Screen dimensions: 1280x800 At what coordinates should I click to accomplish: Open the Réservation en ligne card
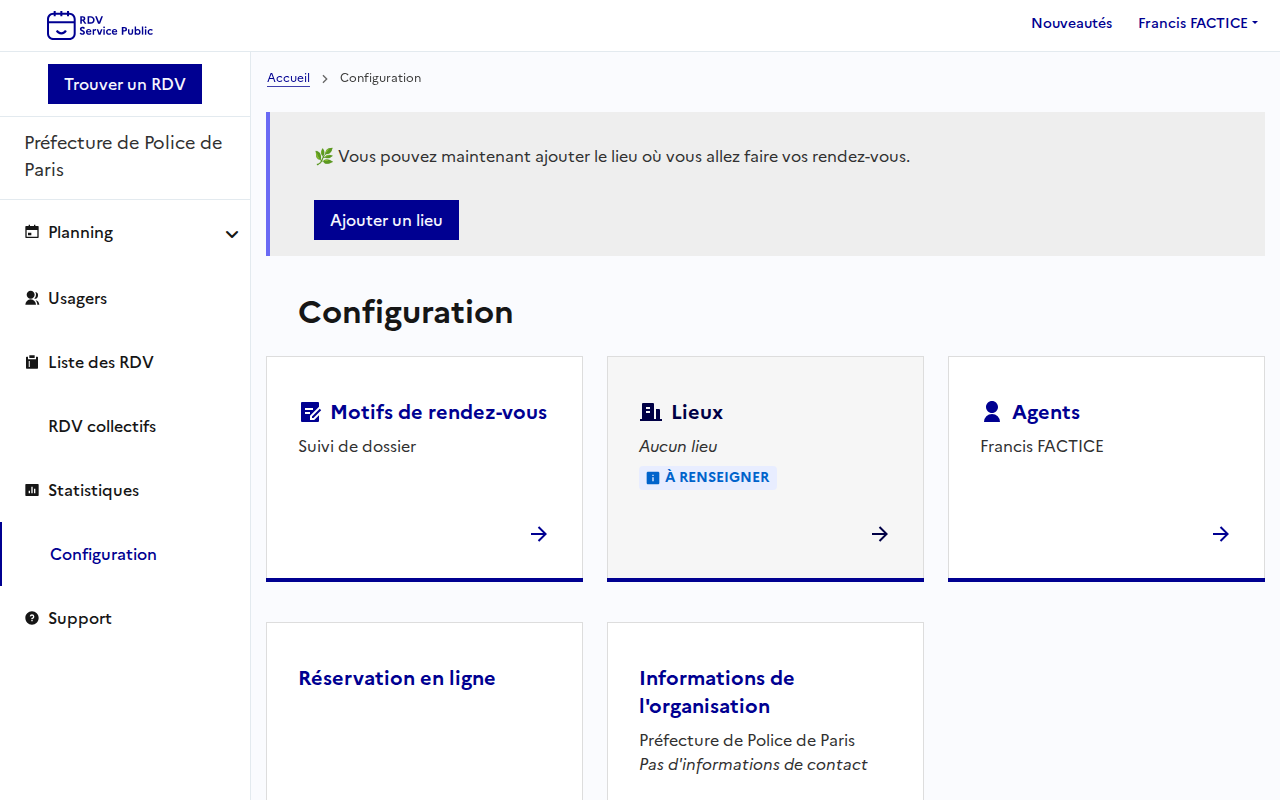tap(397, 678)
